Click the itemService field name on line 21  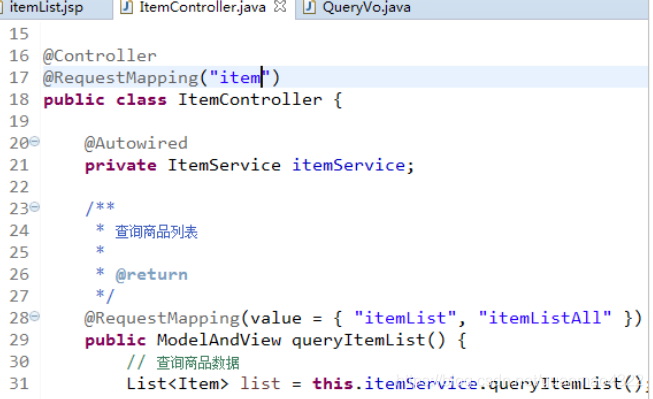[x=349, y=165]
